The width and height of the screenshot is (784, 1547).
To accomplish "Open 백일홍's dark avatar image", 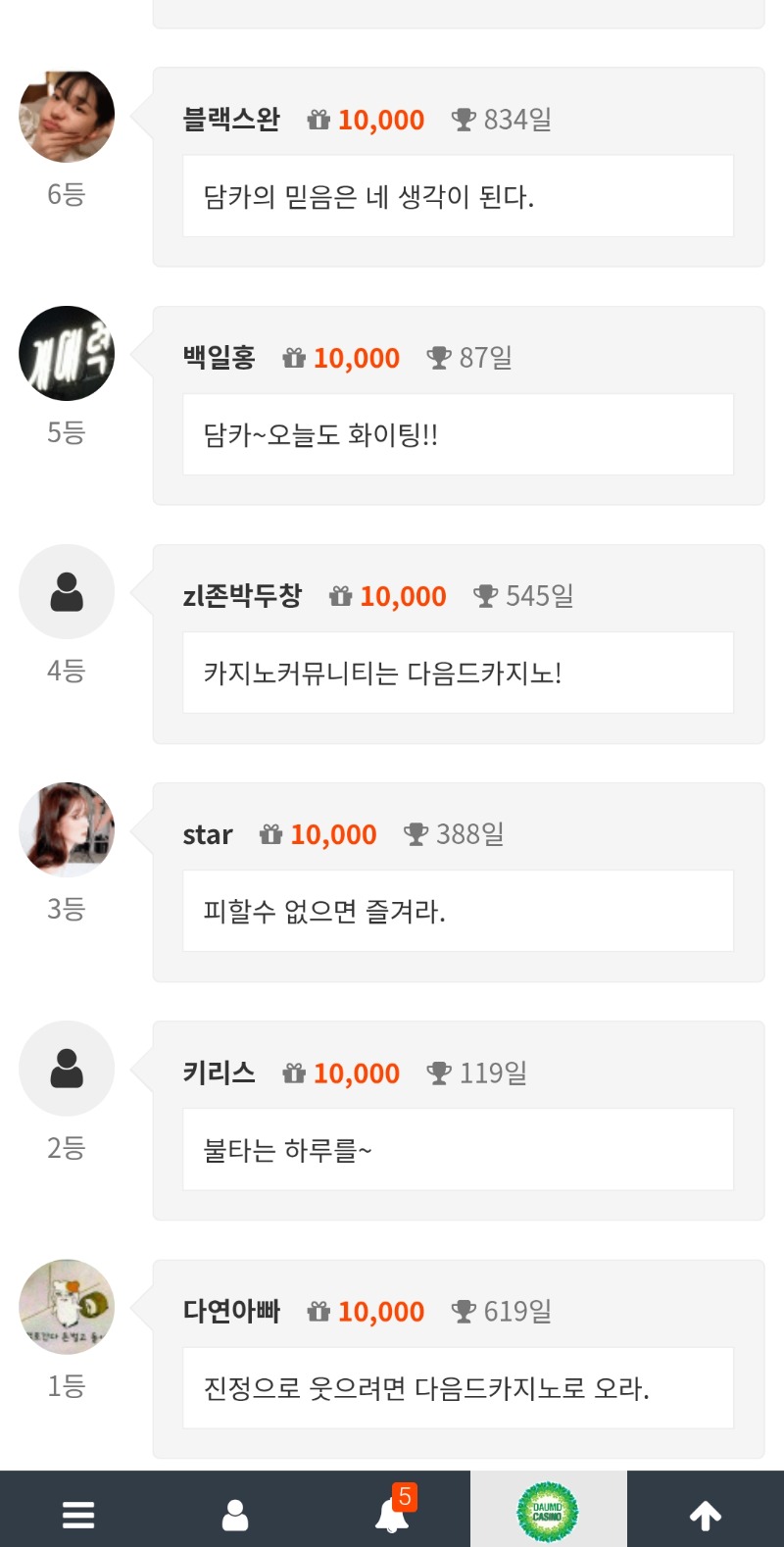I will pos(67,354).
